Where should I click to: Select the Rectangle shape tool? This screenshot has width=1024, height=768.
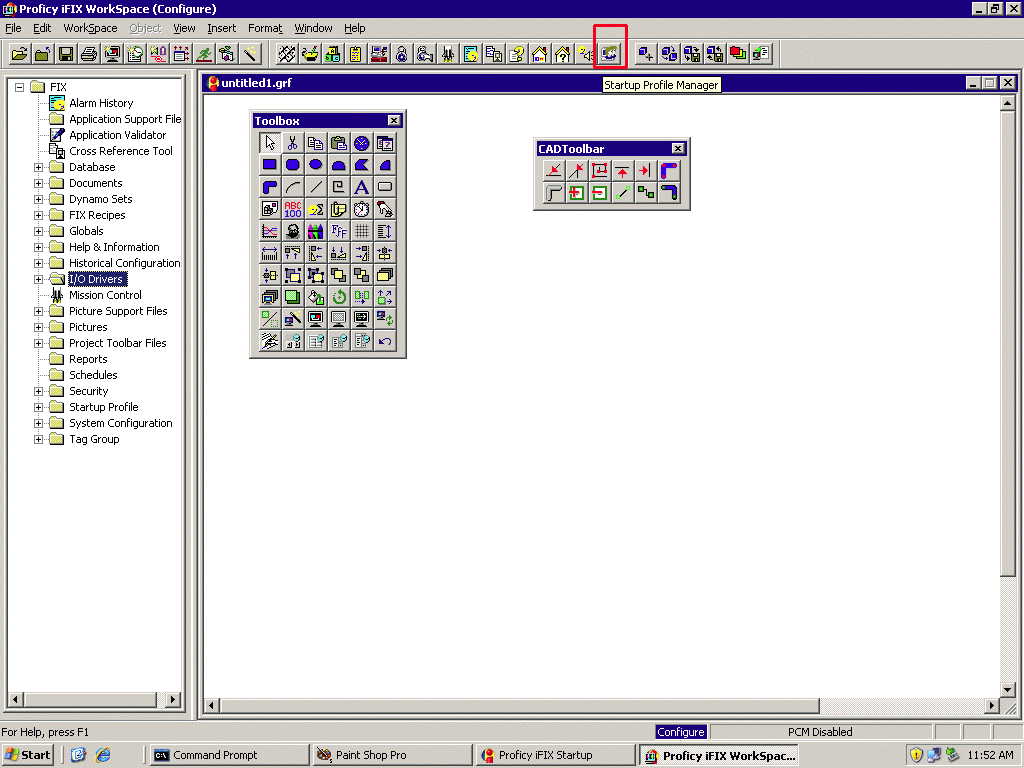(x=270, y=165)
